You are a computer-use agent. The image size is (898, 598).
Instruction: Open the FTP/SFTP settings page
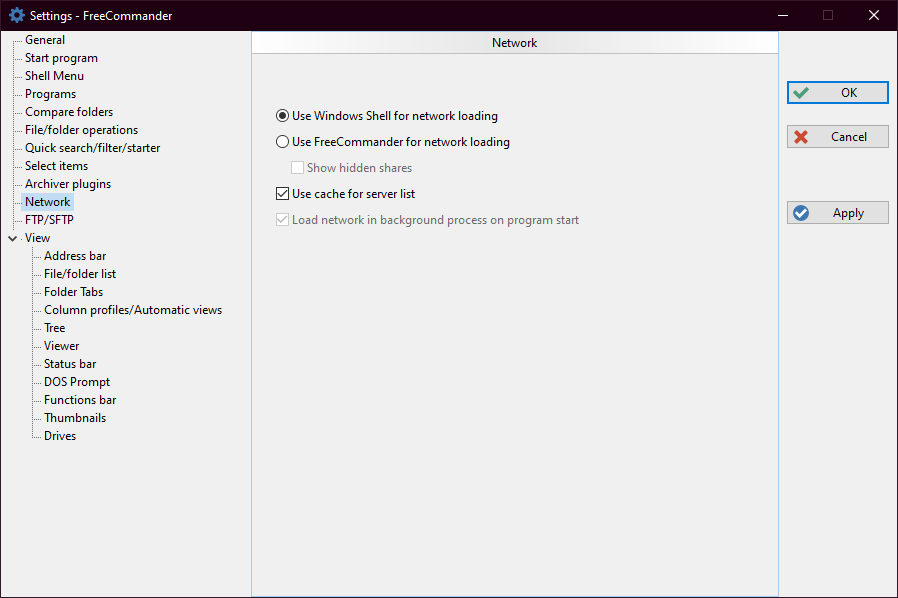pos(50,220)
